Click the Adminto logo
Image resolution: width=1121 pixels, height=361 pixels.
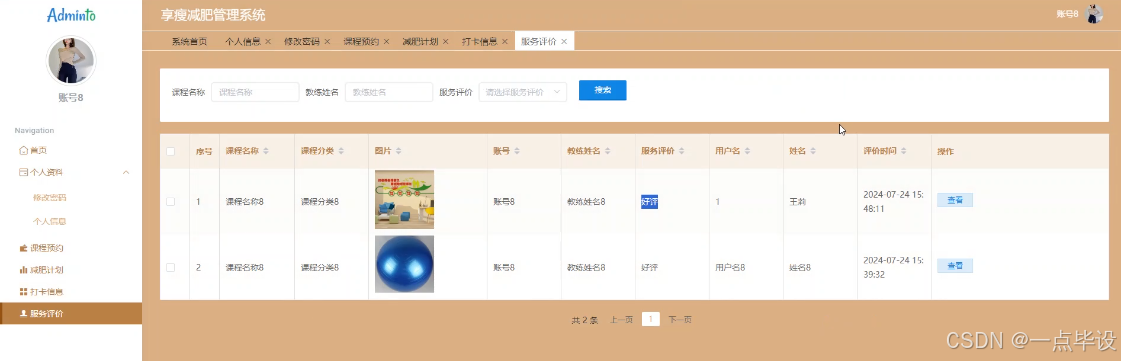coord(71,15)
